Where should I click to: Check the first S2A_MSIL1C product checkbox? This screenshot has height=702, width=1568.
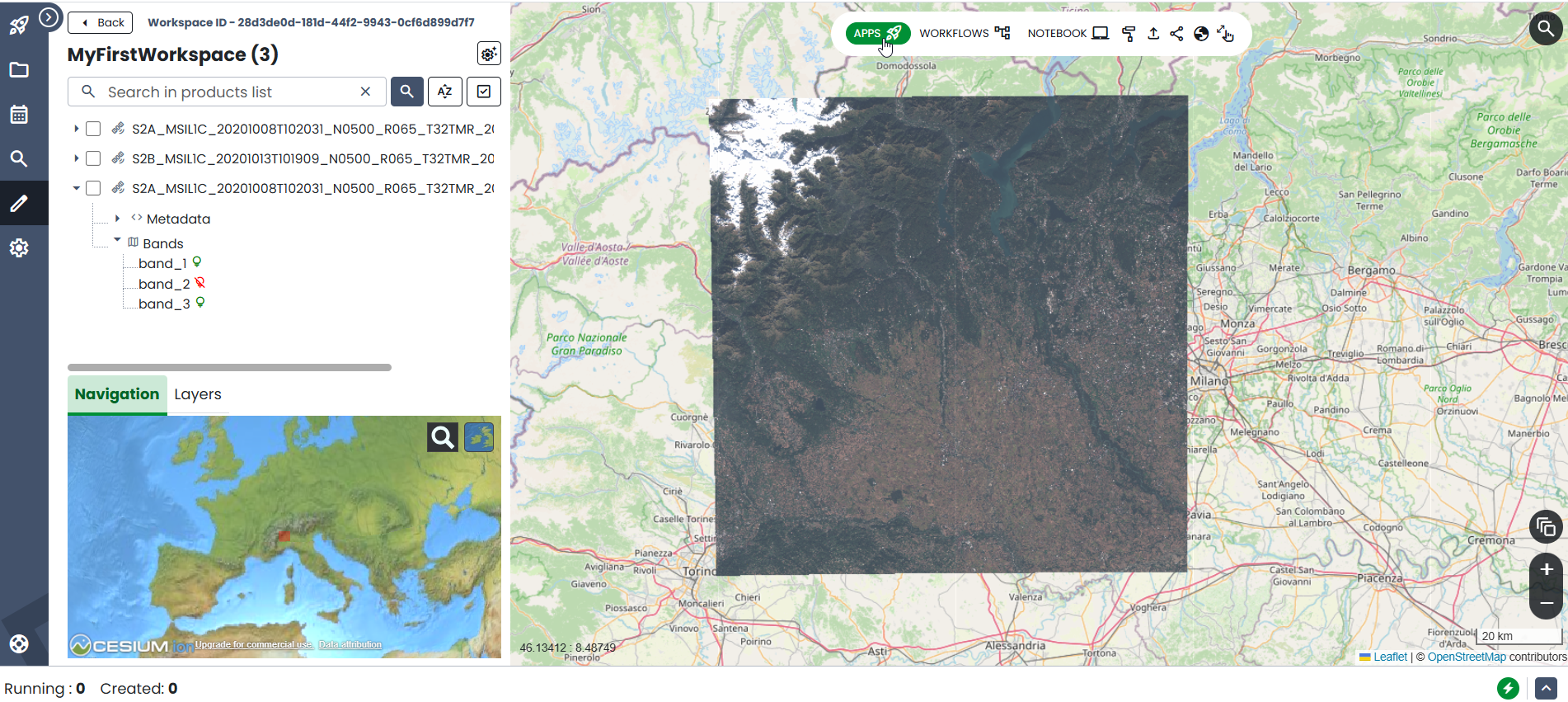click(x=93, y=129)
